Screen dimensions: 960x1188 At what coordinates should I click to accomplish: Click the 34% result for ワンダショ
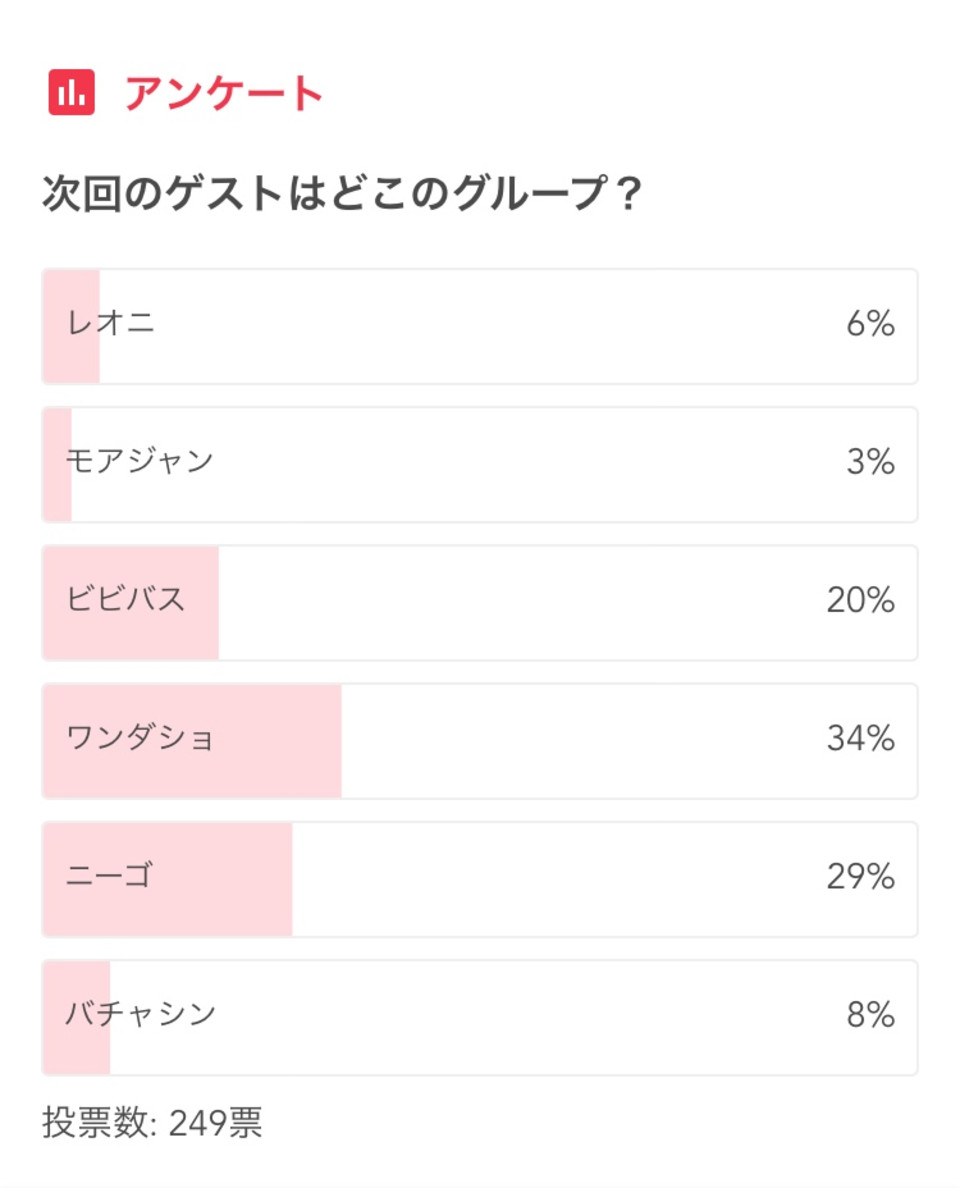(861, 738)
